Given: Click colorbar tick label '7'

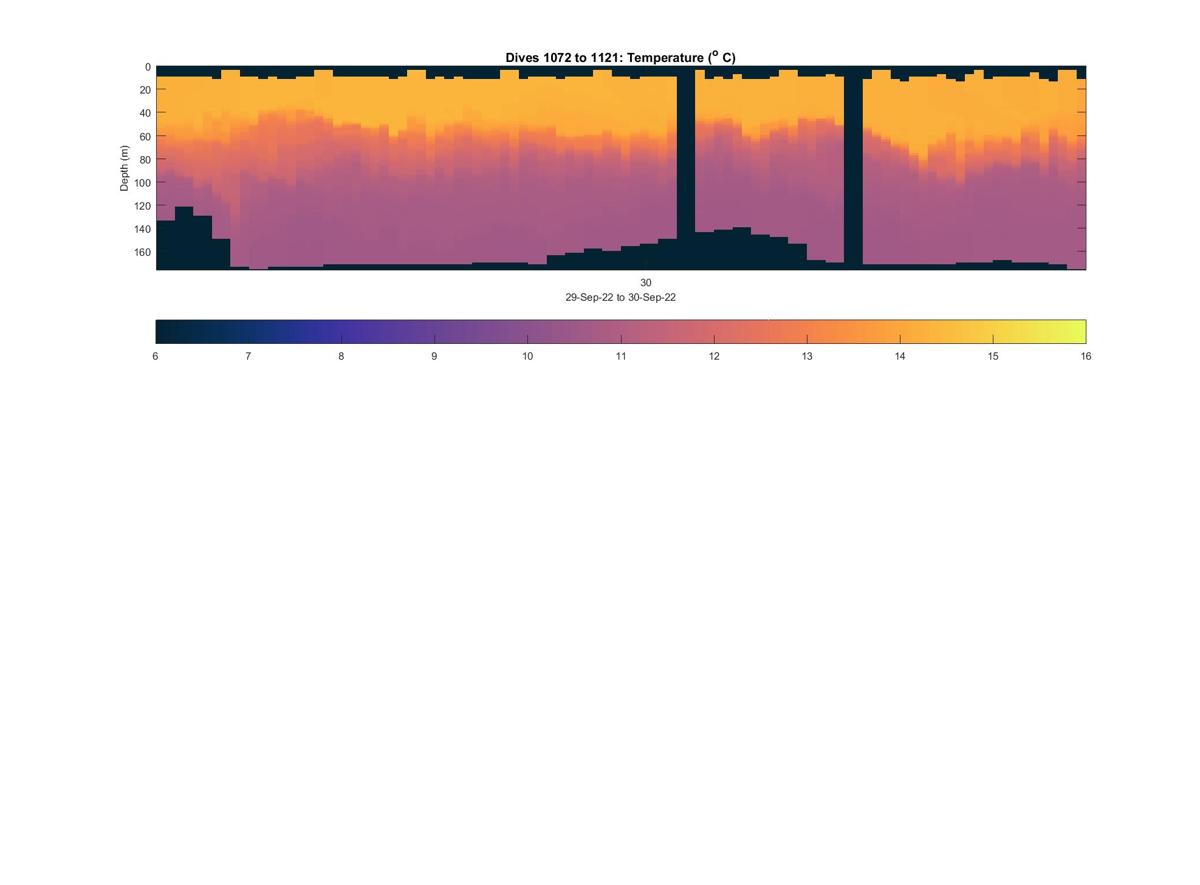Looking at the screenshot, I should pos(248,356).
